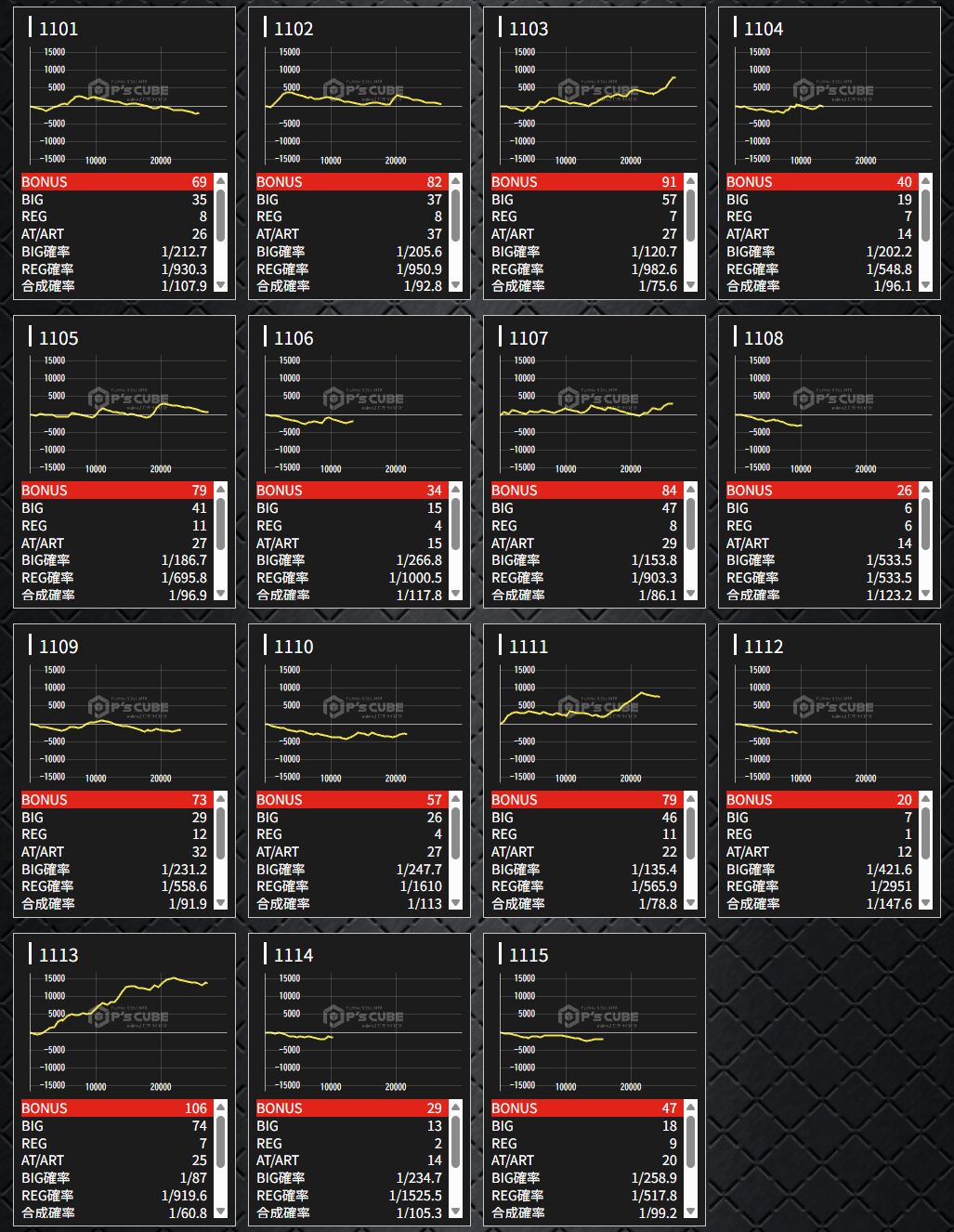This screenshot has height=1232, width=954.
Task: Click scroll-up arrow in machine 1112 data list
Action: (x=926, y=799)
